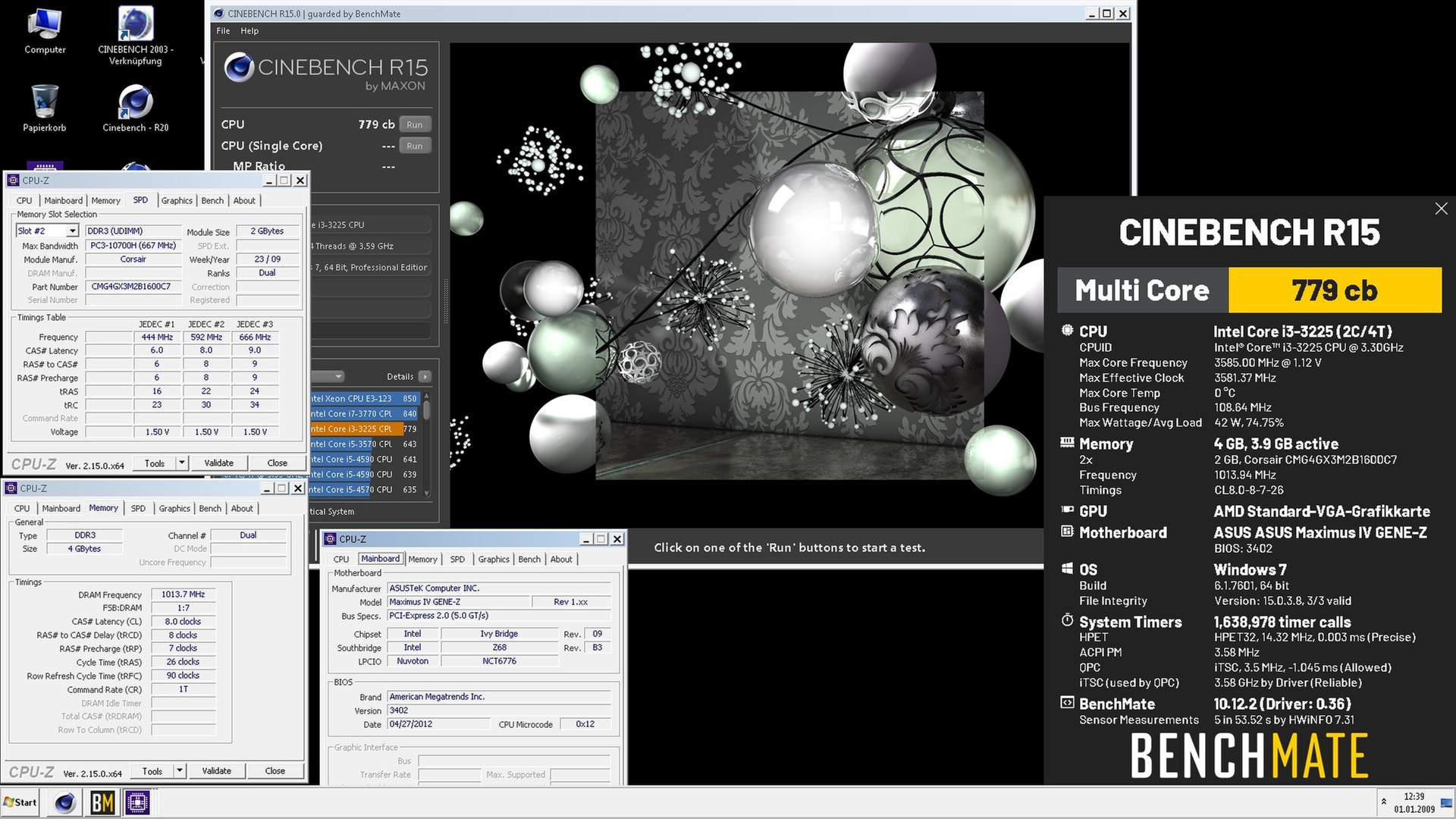Switch to SPD tab in Memory window
Screen dimensions: 1456x819
(x=138, y=508)
